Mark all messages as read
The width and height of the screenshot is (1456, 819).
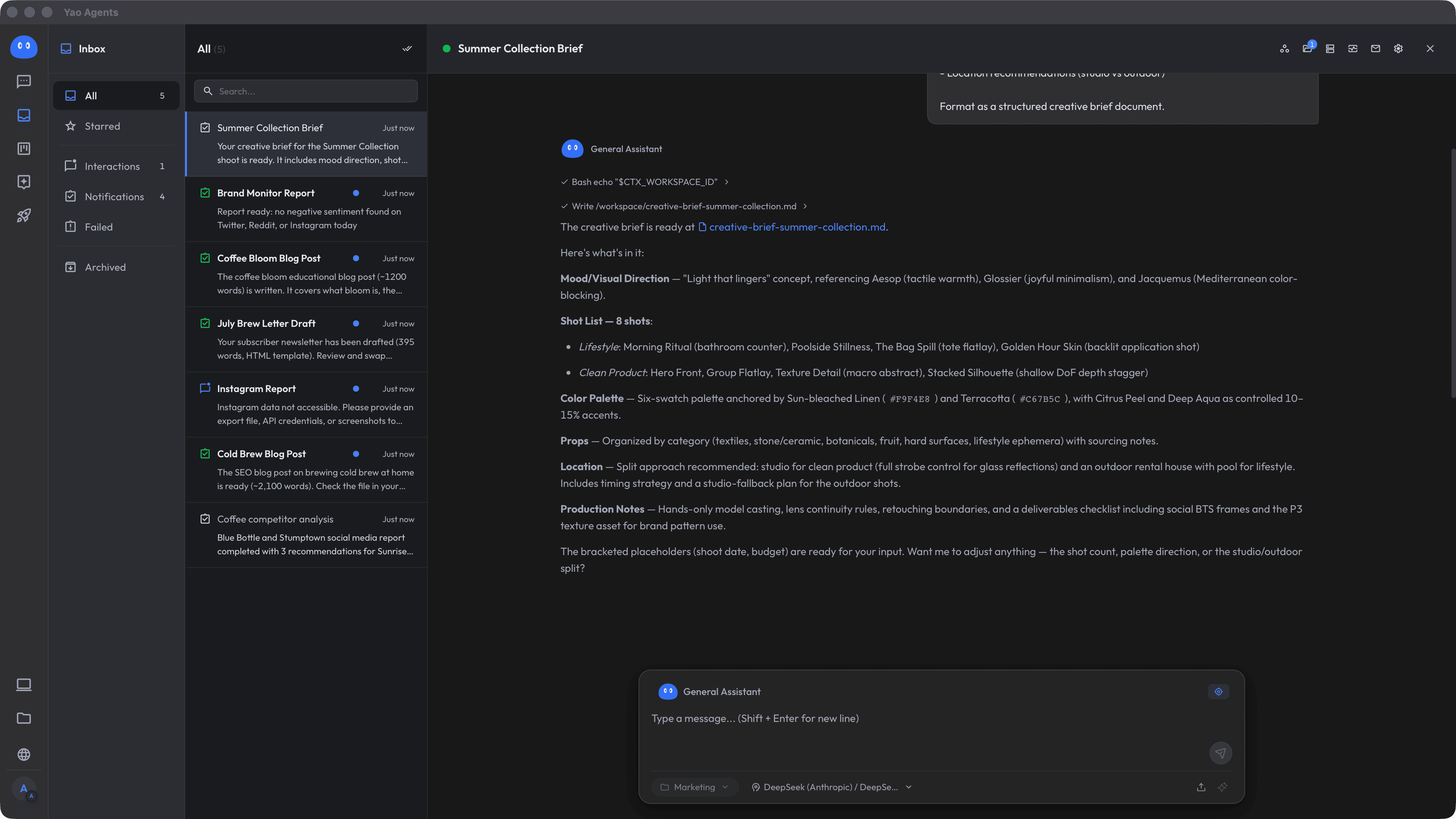click(x=407, y=49)
